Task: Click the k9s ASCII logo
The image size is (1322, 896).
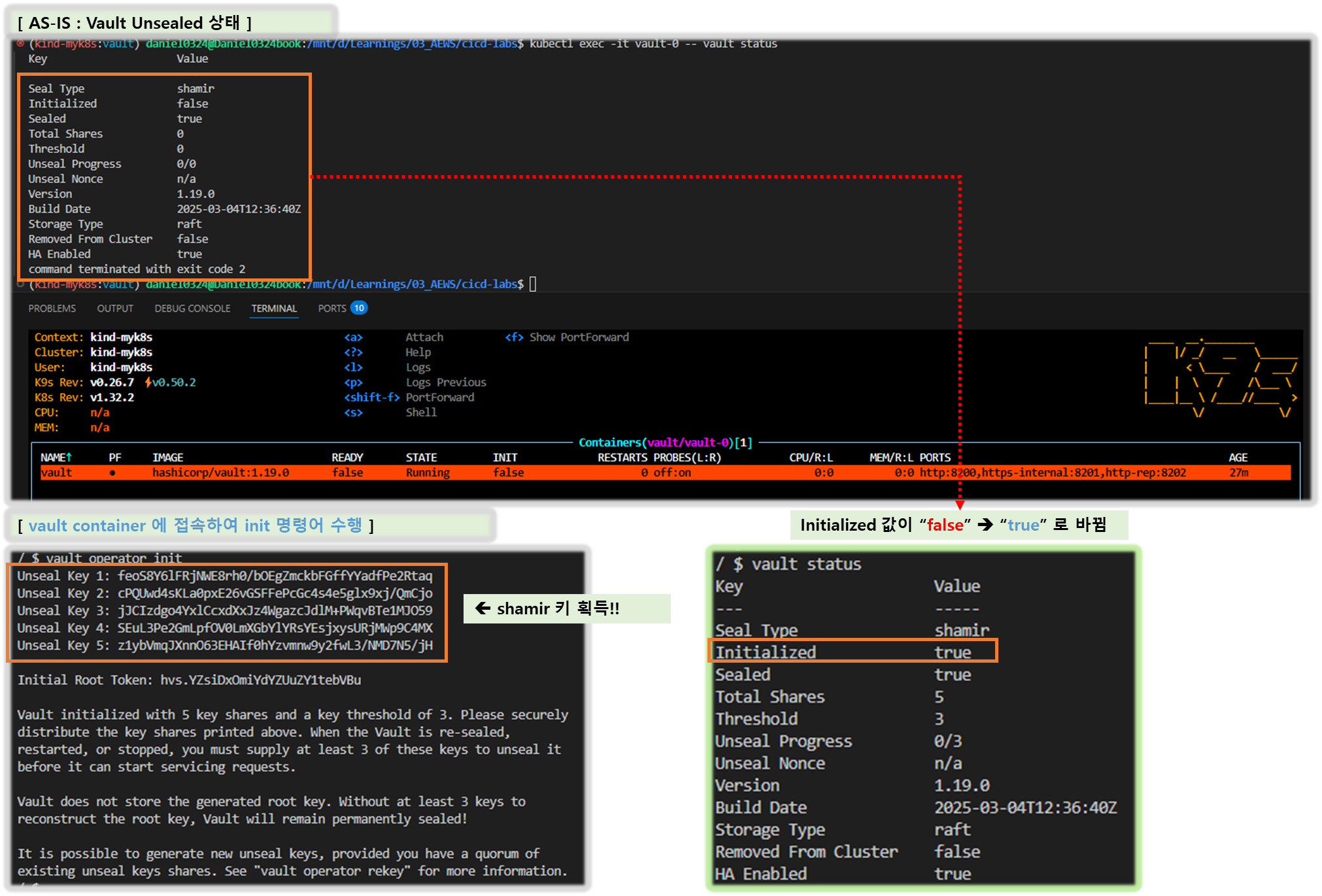Action: tap(1221, 378)
